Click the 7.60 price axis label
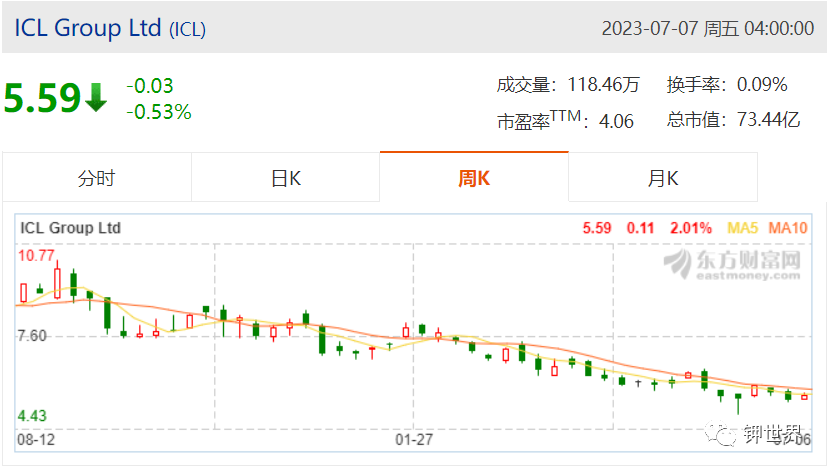 point(32,336)
